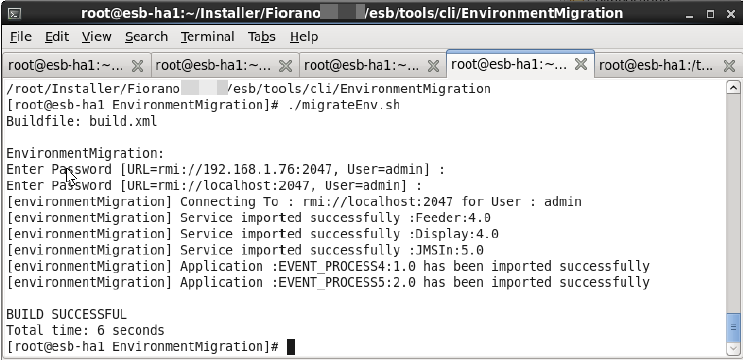Screen dimensions: 745x360
Task: Close the active fourth terminal tab
Action: tap(581, 64)
